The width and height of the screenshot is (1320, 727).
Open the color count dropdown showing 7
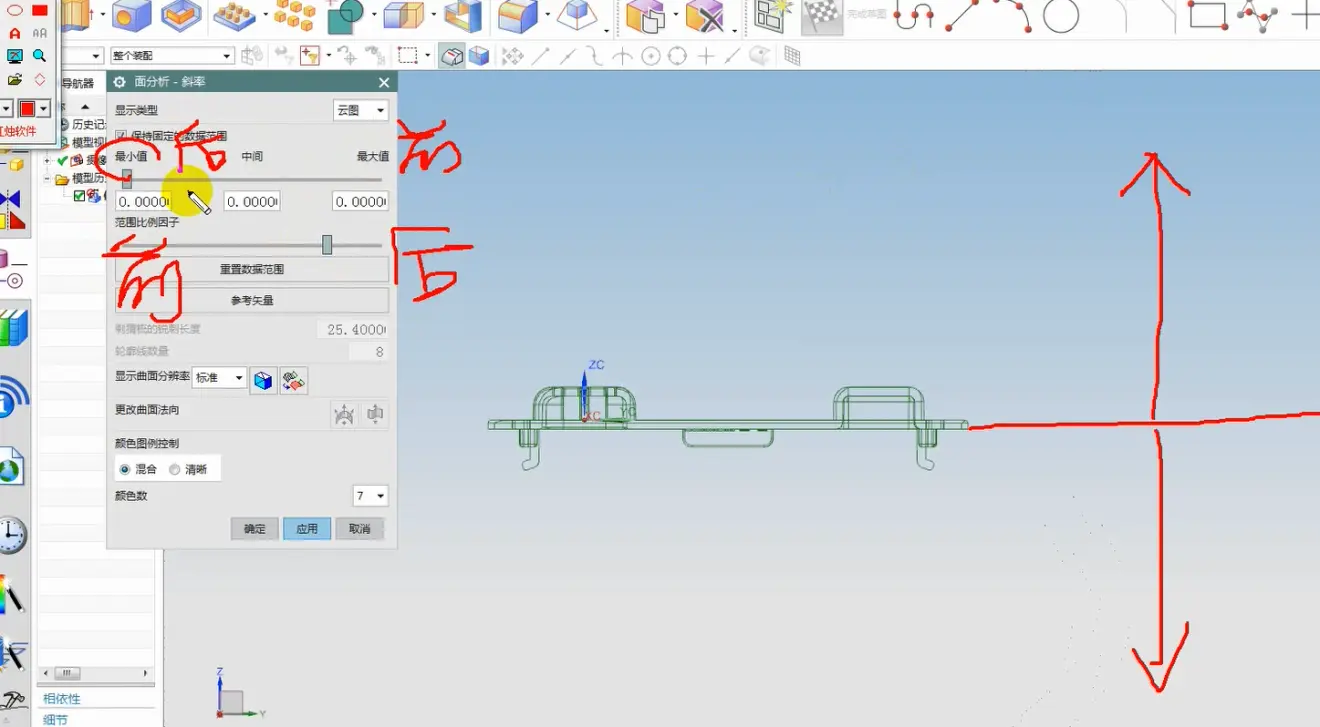(x=370, y=496)
